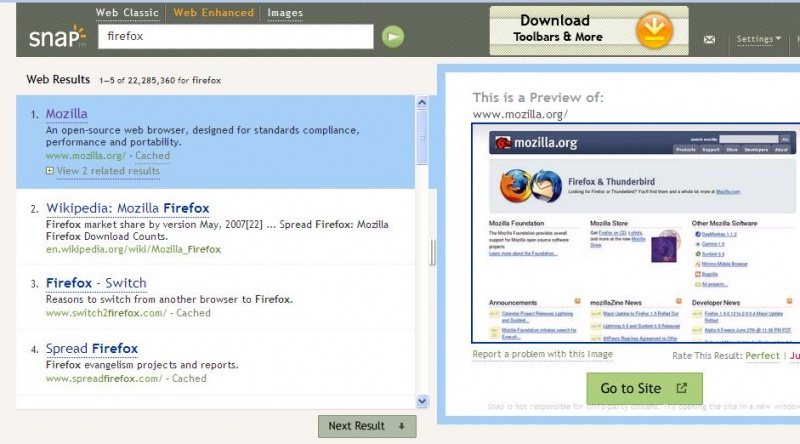Open www.spreadfirefox.com/ URL link
The width and height of the screenshot is (800, 444).
[104, 379]
